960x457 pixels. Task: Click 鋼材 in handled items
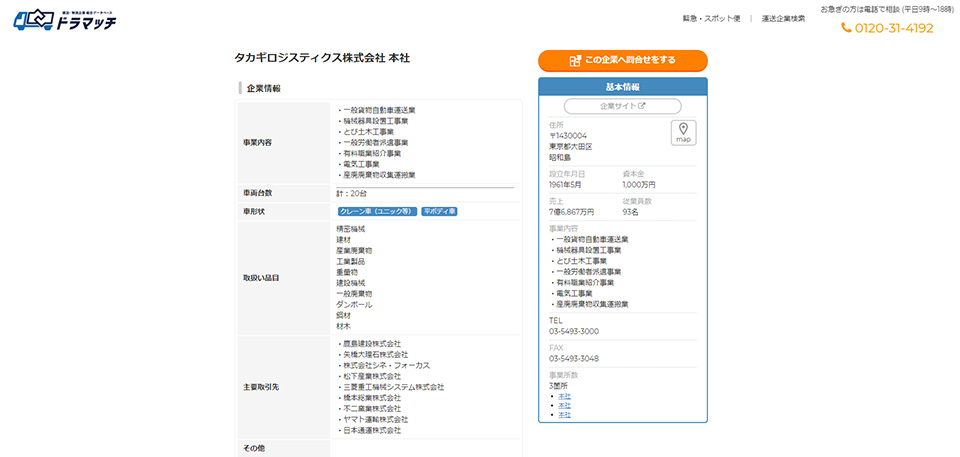343,315
